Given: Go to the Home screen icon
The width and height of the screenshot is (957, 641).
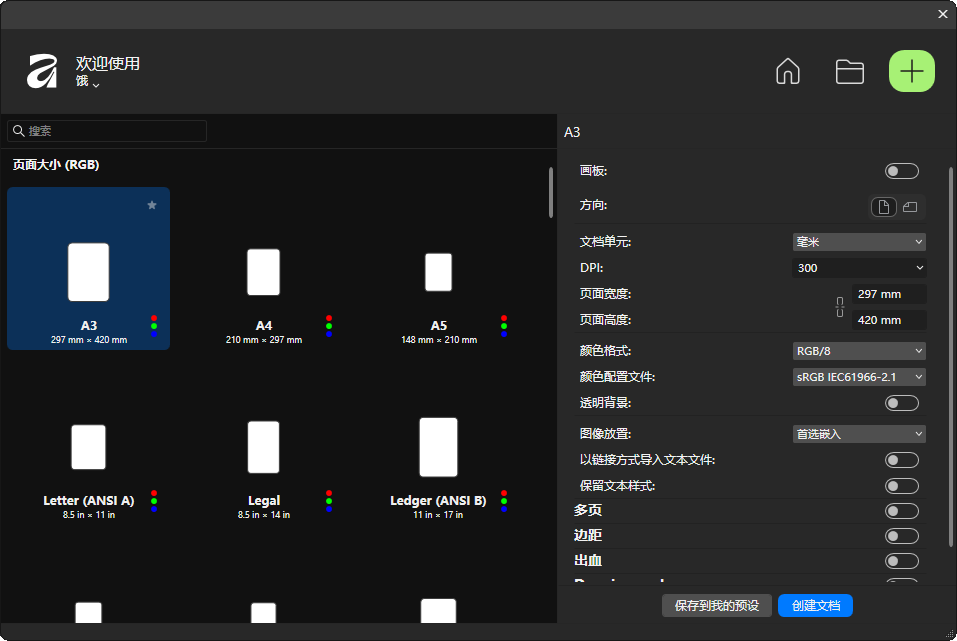Looking at the screenshot, I should (x=787, y=71).
